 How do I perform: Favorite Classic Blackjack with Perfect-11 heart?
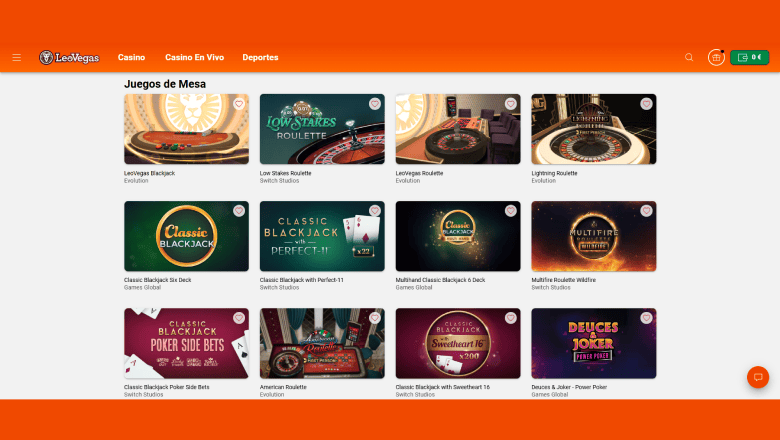[375, 211]
